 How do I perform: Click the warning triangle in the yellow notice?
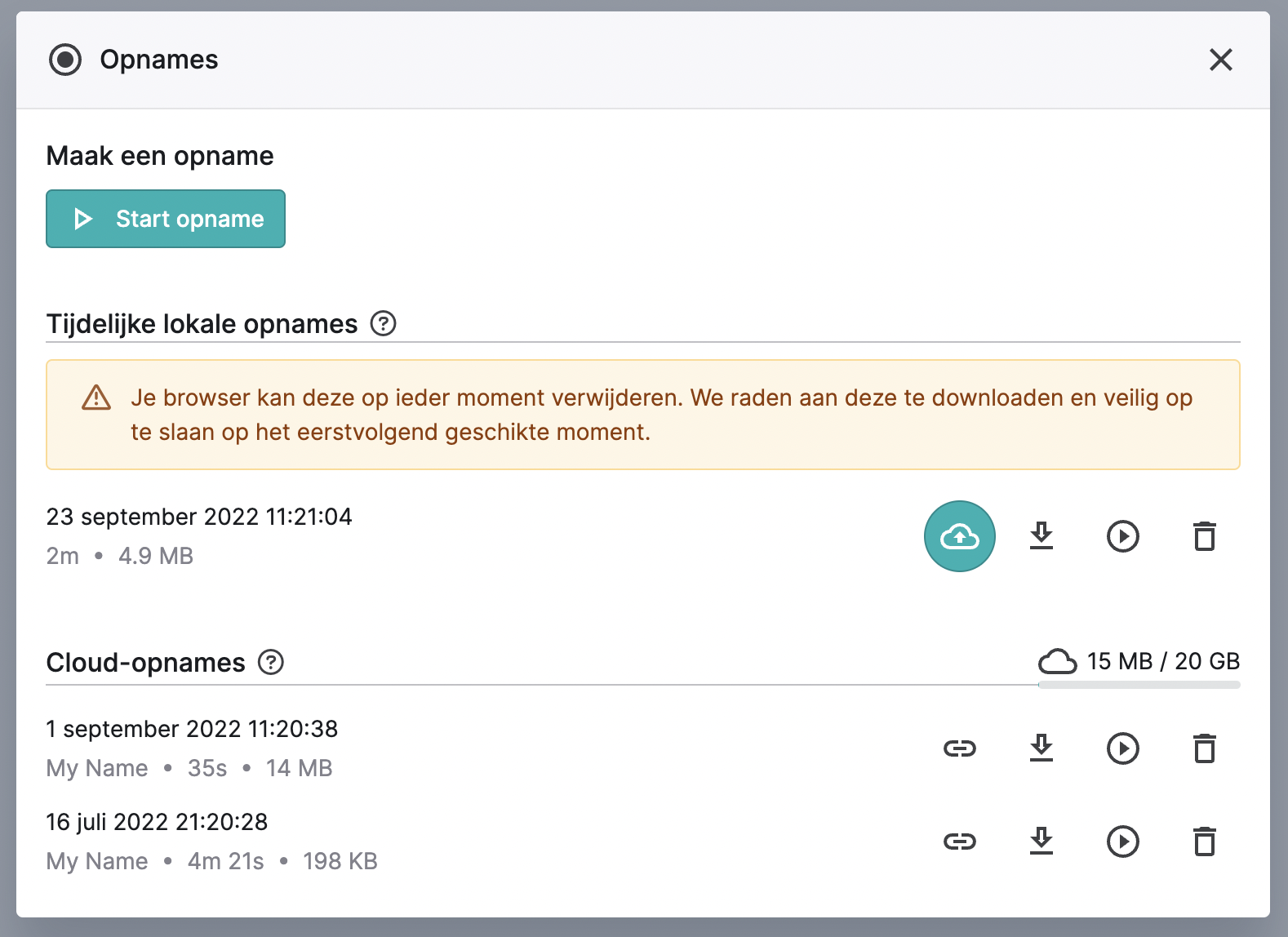(96, 397)
